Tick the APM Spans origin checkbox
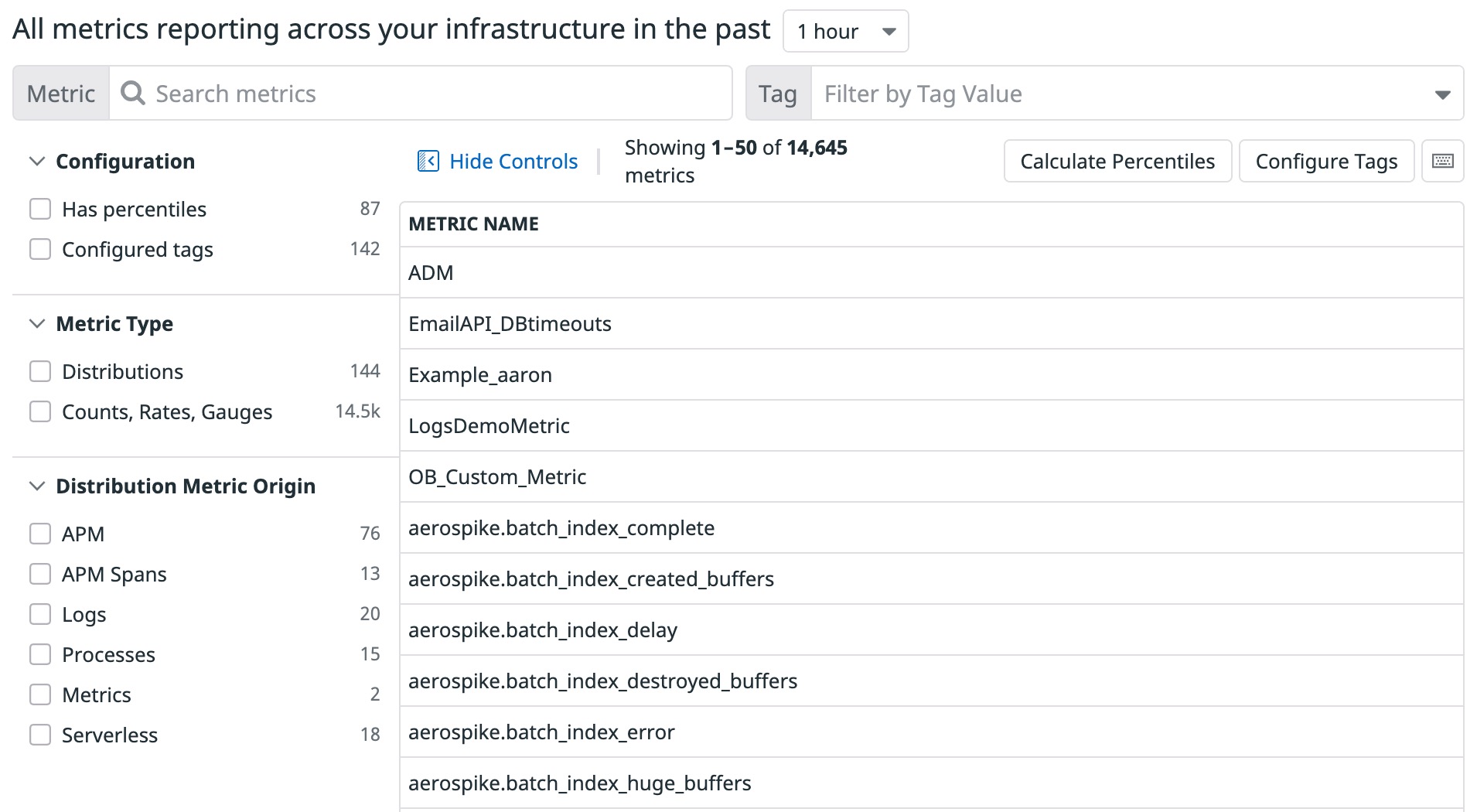This screenshot has height=812, width=1477. point(40,575)
